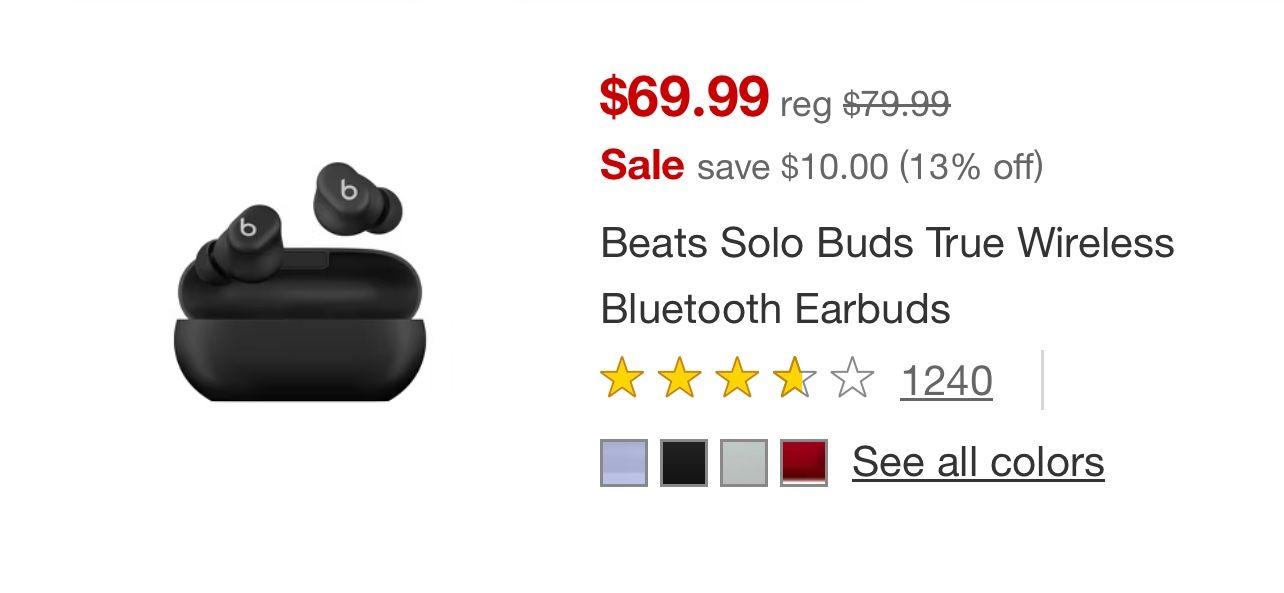Screen dimensions: 1284x593
Task: Click the save $10.00 (13% off) text
Action: coord(869,166)
